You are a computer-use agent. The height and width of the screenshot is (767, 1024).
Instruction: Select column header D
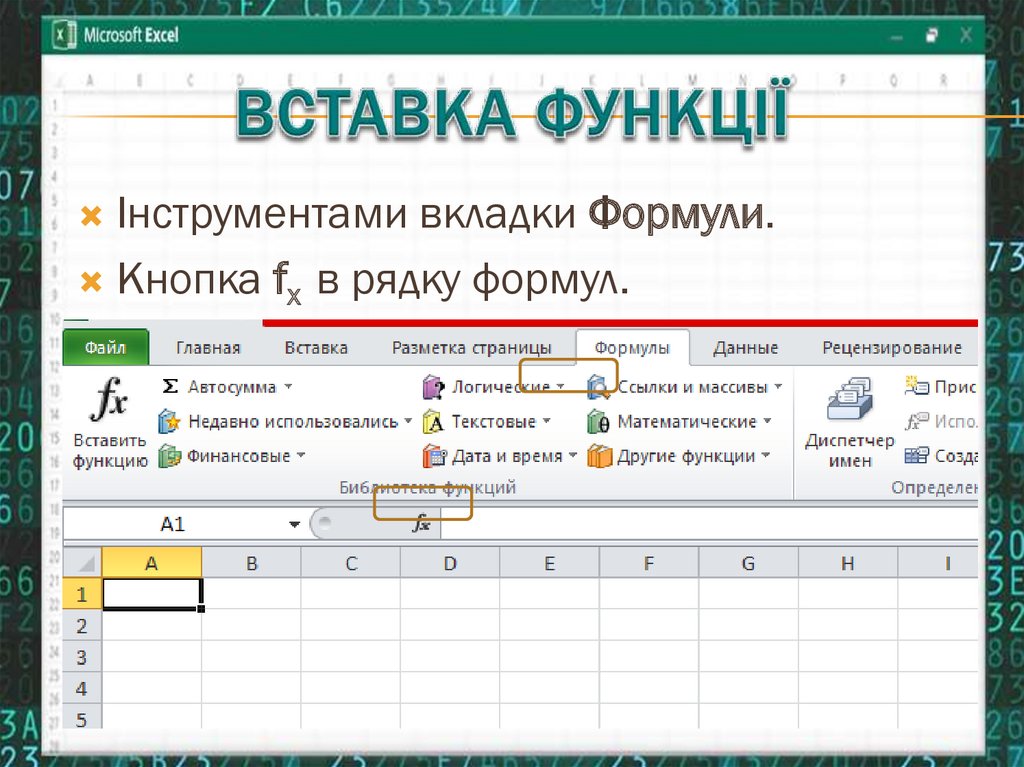[x=450, y=563]
